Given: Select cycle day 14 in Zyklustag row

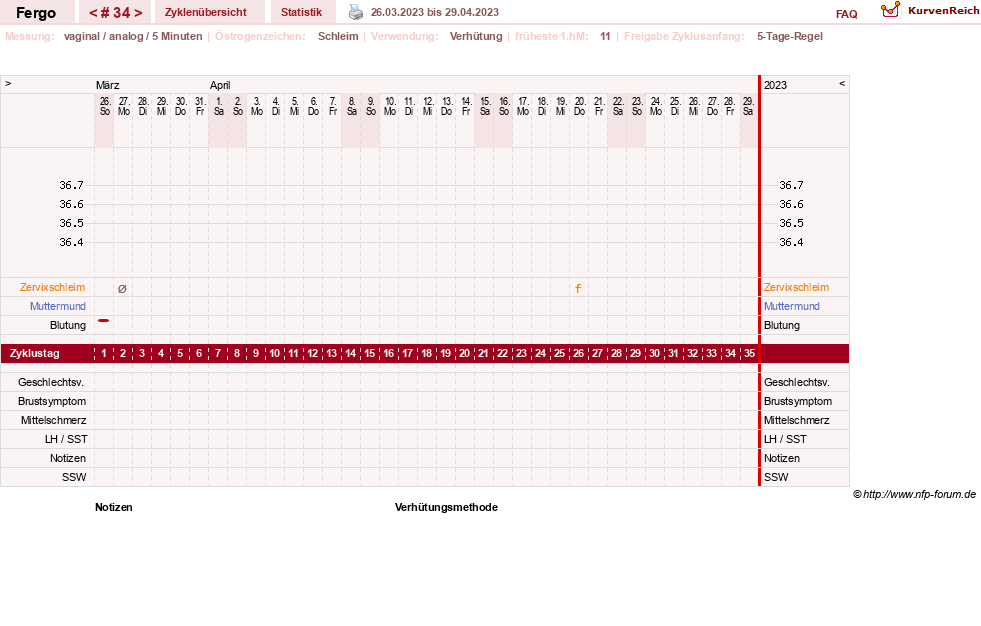Looking at the screenshot, I should click(x=350, y=353).
